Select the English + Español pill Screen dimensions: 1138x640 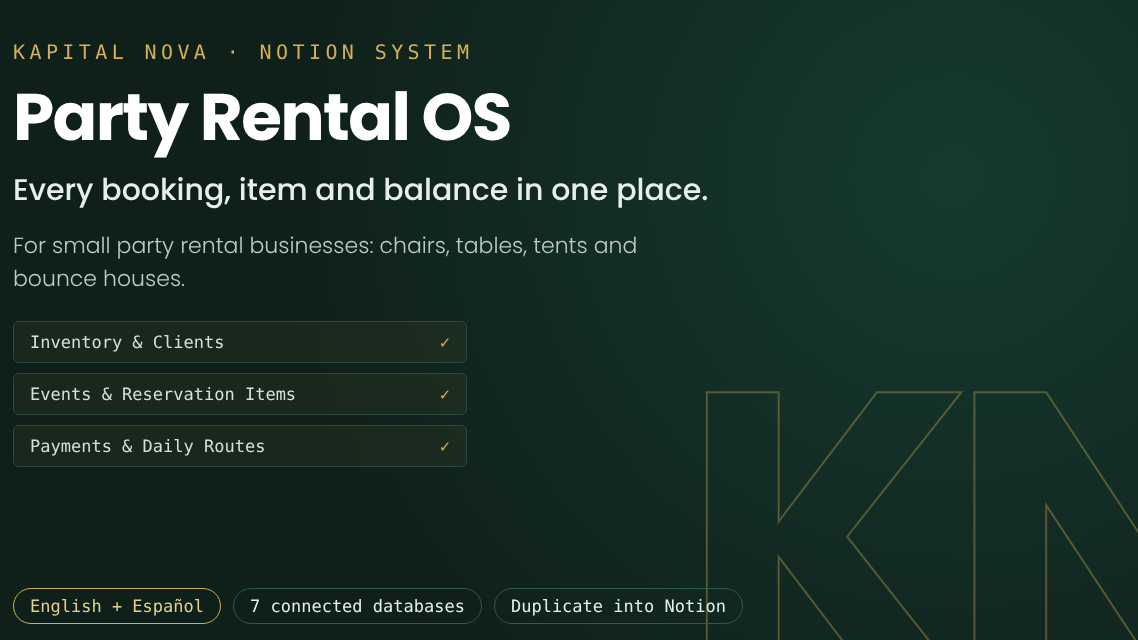pos(117,606)
